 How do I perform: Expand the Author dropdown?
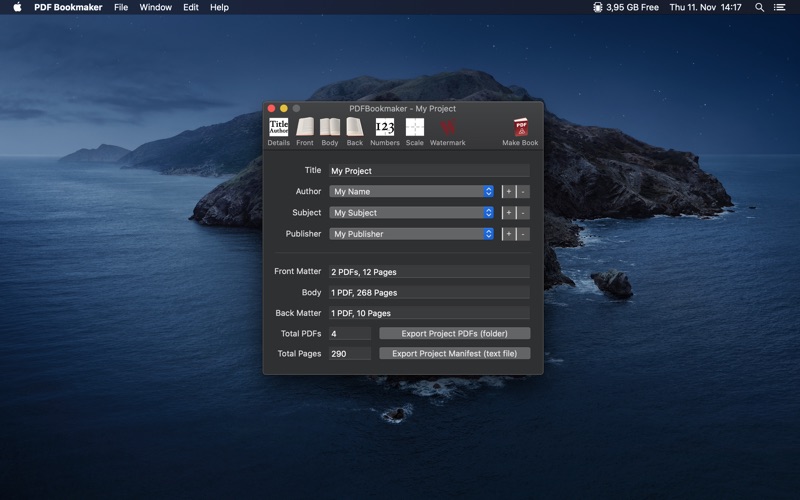click(411, 191)
